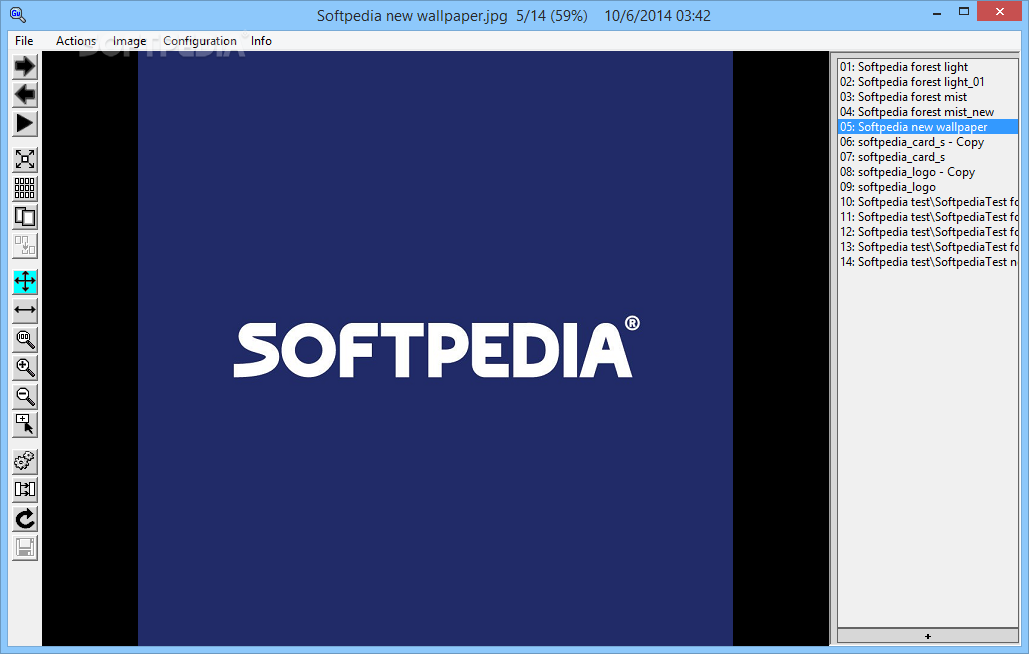Start the slideshow play button
Screen dimensions: 1029x654
click(x=25, y=124)
